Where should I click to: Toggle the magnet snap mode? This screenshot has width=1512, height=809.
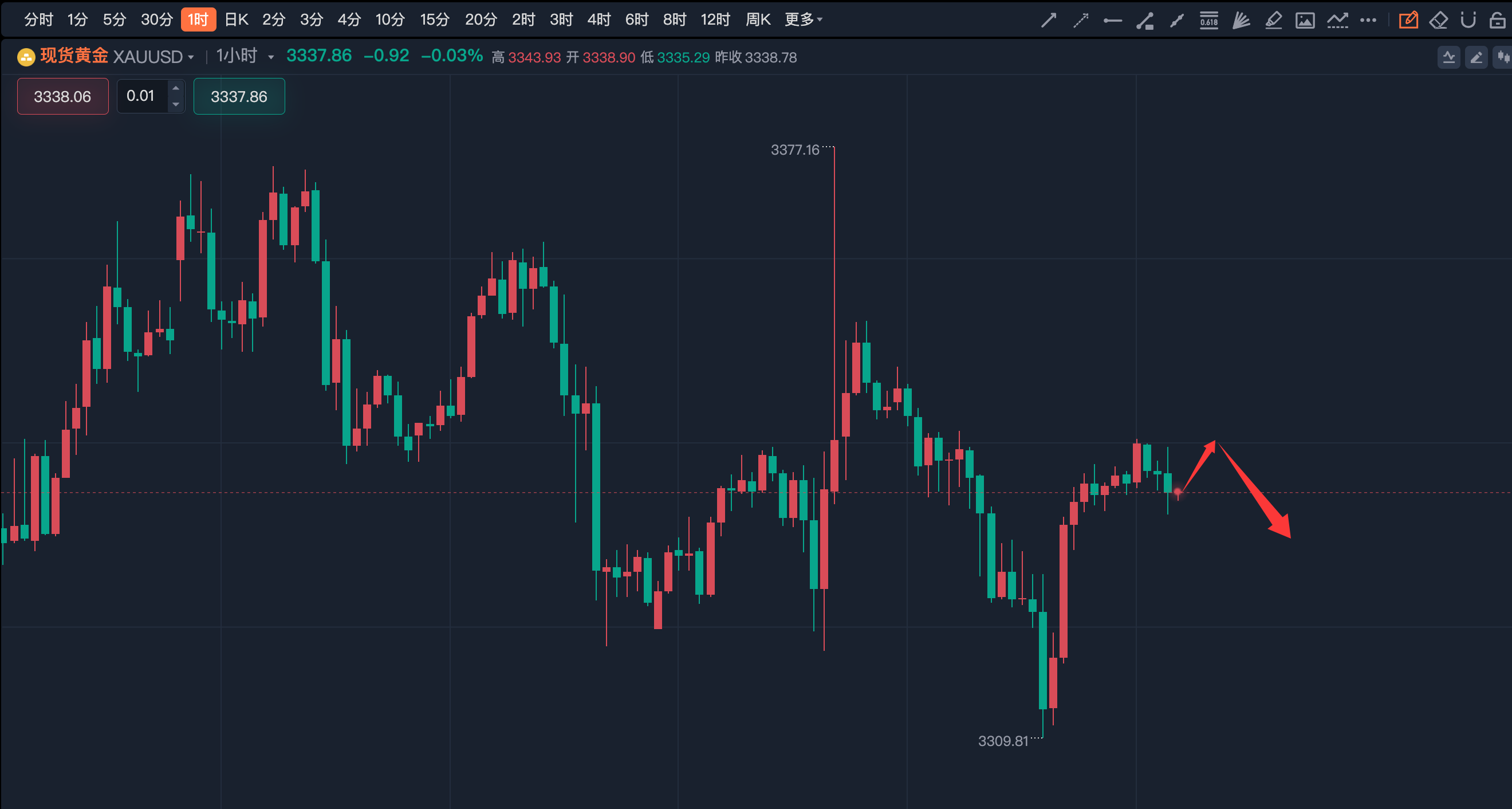point(1468,21)
